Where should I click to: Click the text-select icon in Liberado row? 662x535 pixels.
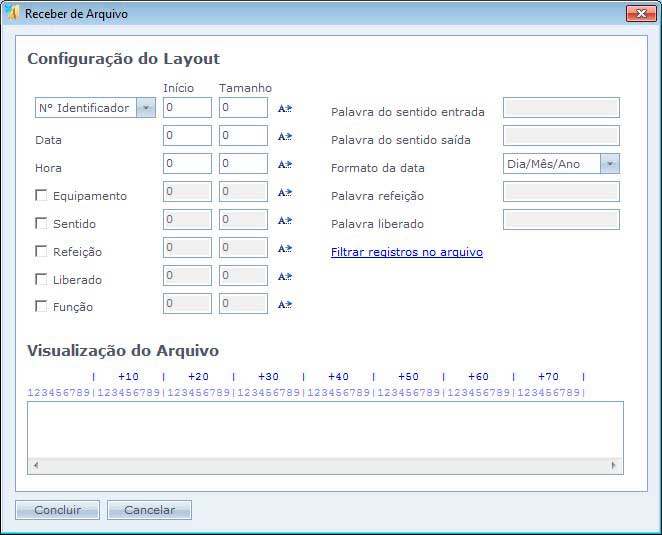(x=284, y=276)
